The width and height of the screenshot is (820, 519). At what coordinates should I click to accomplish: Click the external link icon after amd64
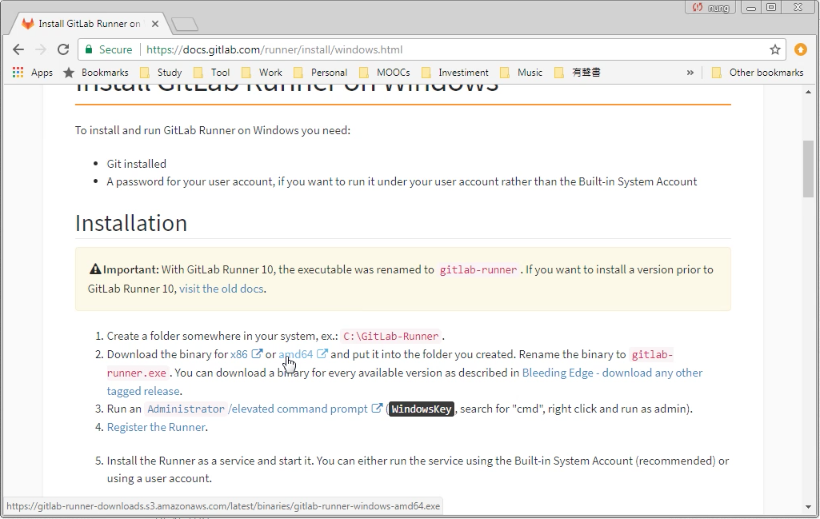point(322,354)
